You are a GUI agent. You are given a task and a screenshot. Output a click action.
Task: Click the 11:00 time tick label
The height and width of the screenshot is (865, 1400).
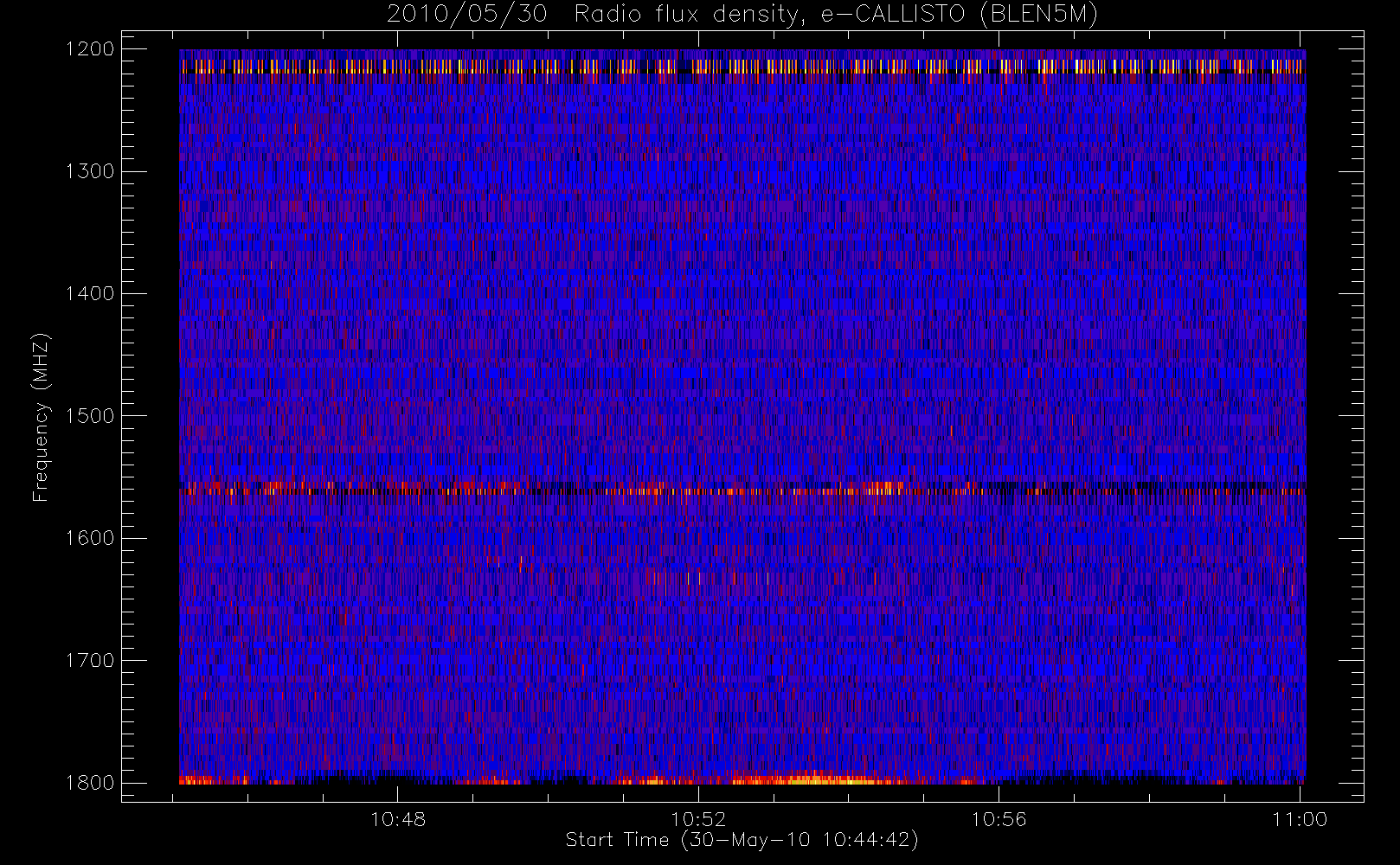coord(1300,819)
